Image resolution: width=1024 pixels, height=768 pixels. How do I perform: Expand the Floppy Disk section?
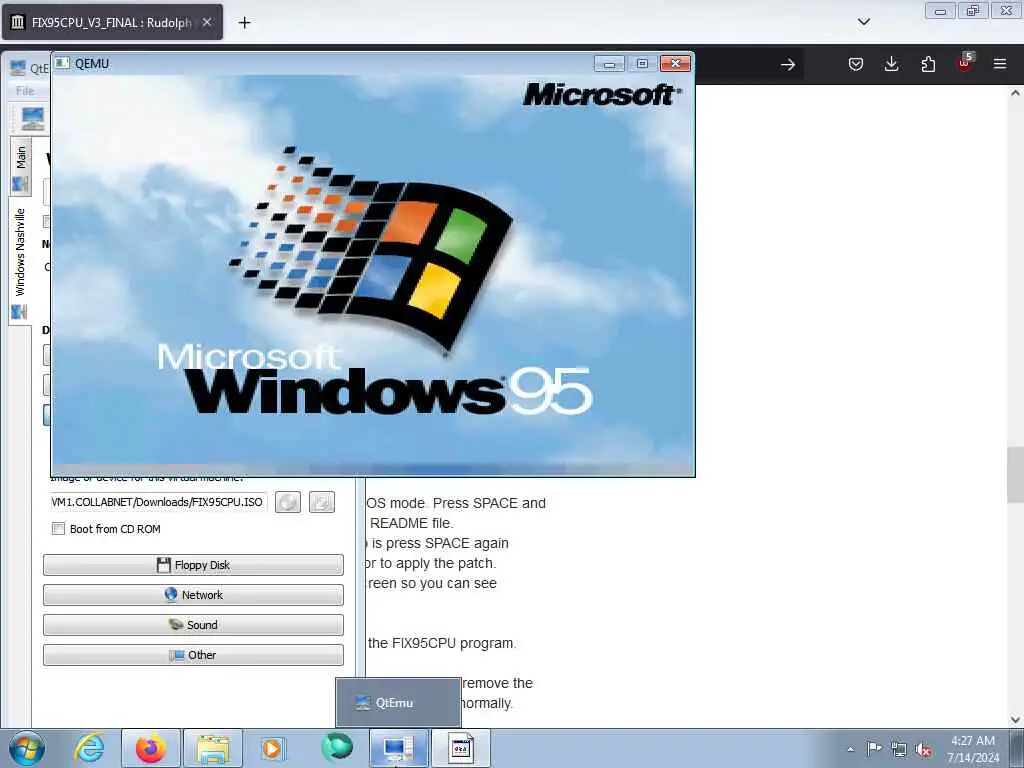pos(193,565)
